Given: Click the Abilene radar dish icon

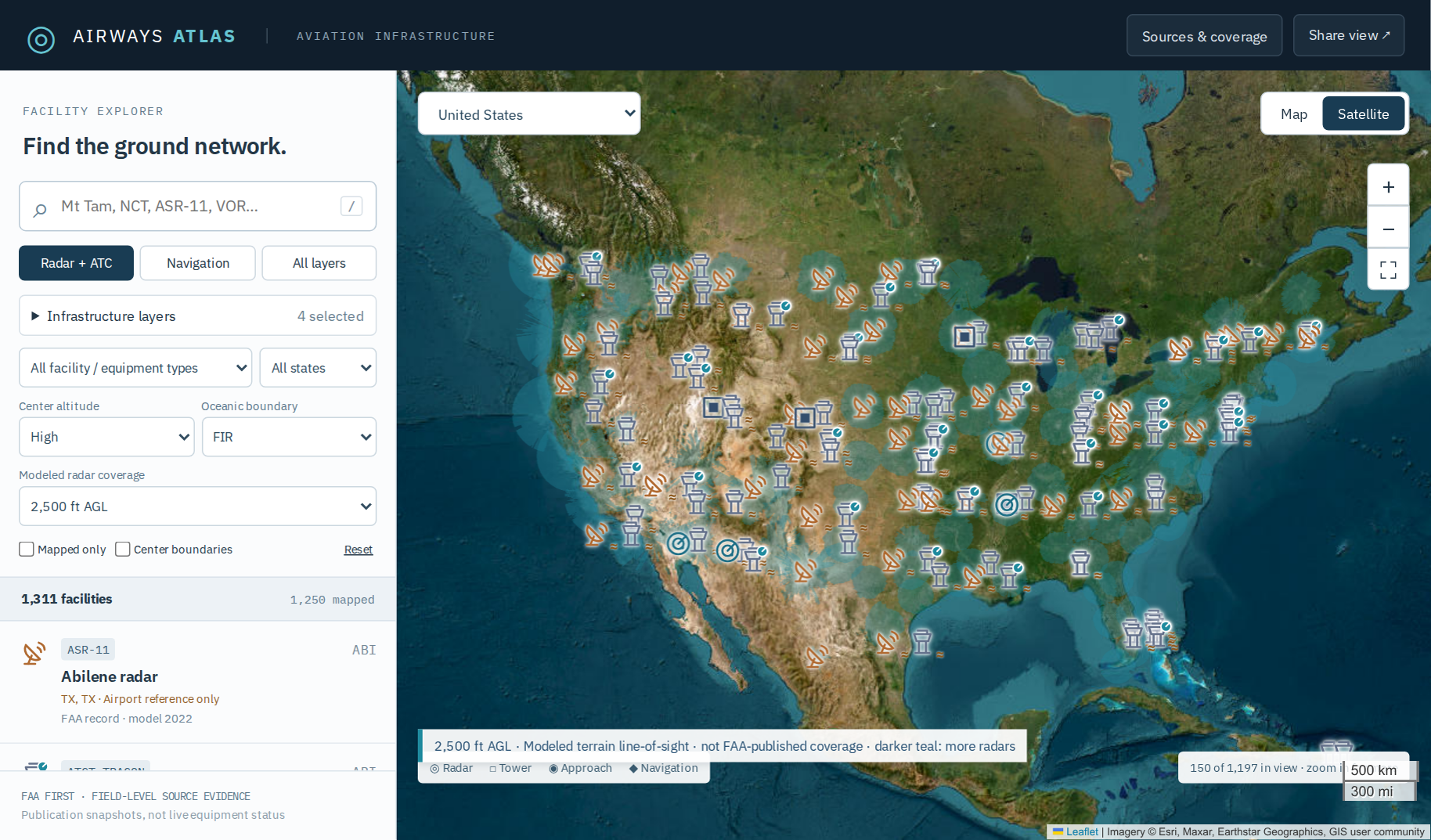Looking at the screenshot, I should 34,653.
